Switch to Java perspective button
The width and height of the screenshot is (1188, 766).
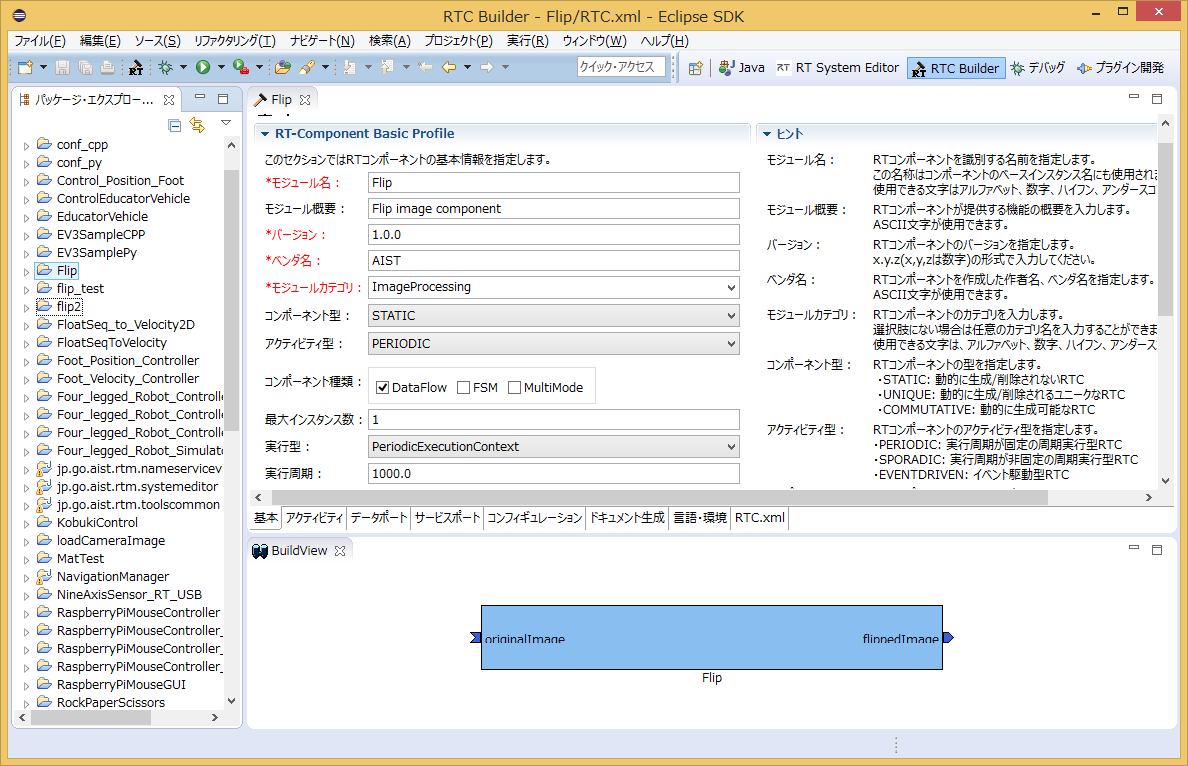click(x=742, y=67)
